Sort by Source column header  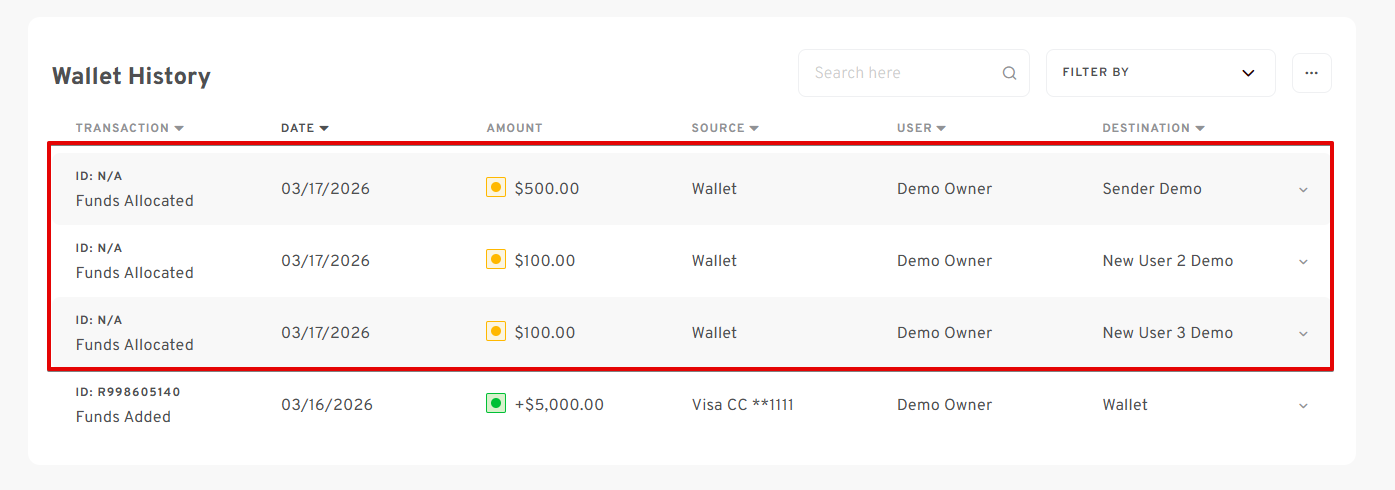coord(725,128)
